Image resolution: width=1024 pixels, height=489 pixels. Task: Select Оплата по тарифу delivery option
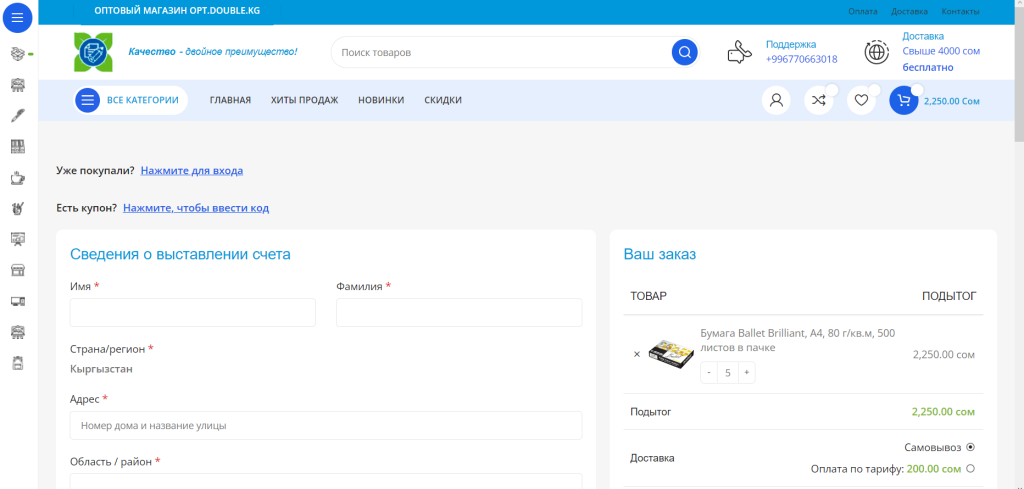tap(970, 468)
